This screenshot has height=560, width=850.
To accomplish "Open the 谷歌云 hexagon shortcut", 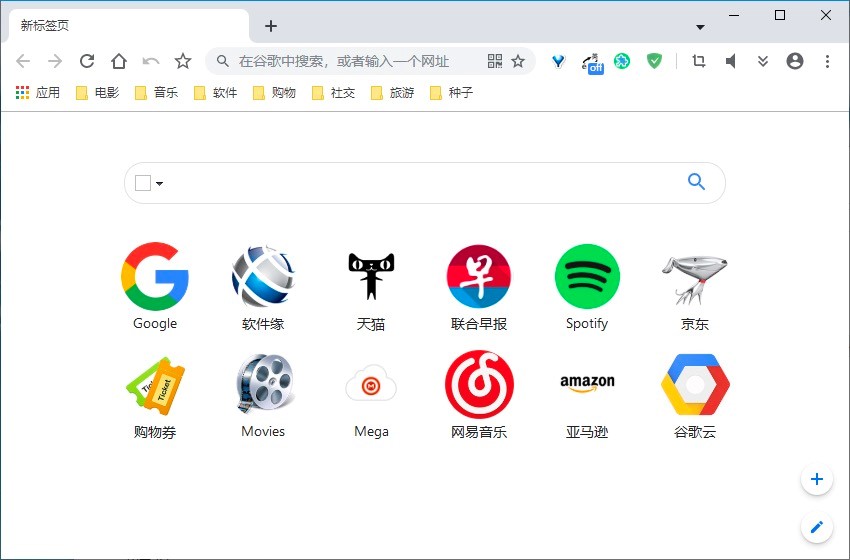I will click(694, 396).
